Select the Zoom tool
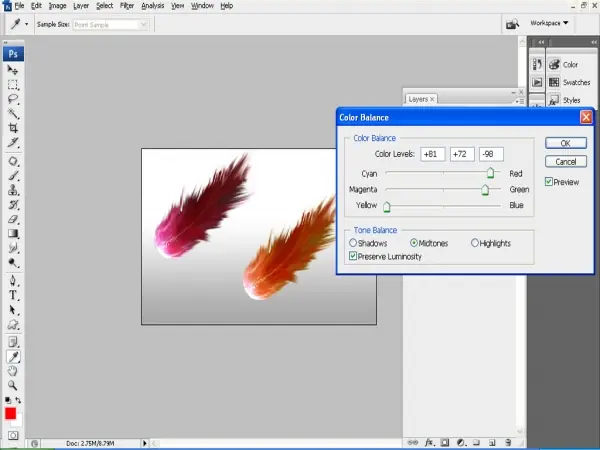The height and width of the screenshot is (450, 600). click(13, 385)
